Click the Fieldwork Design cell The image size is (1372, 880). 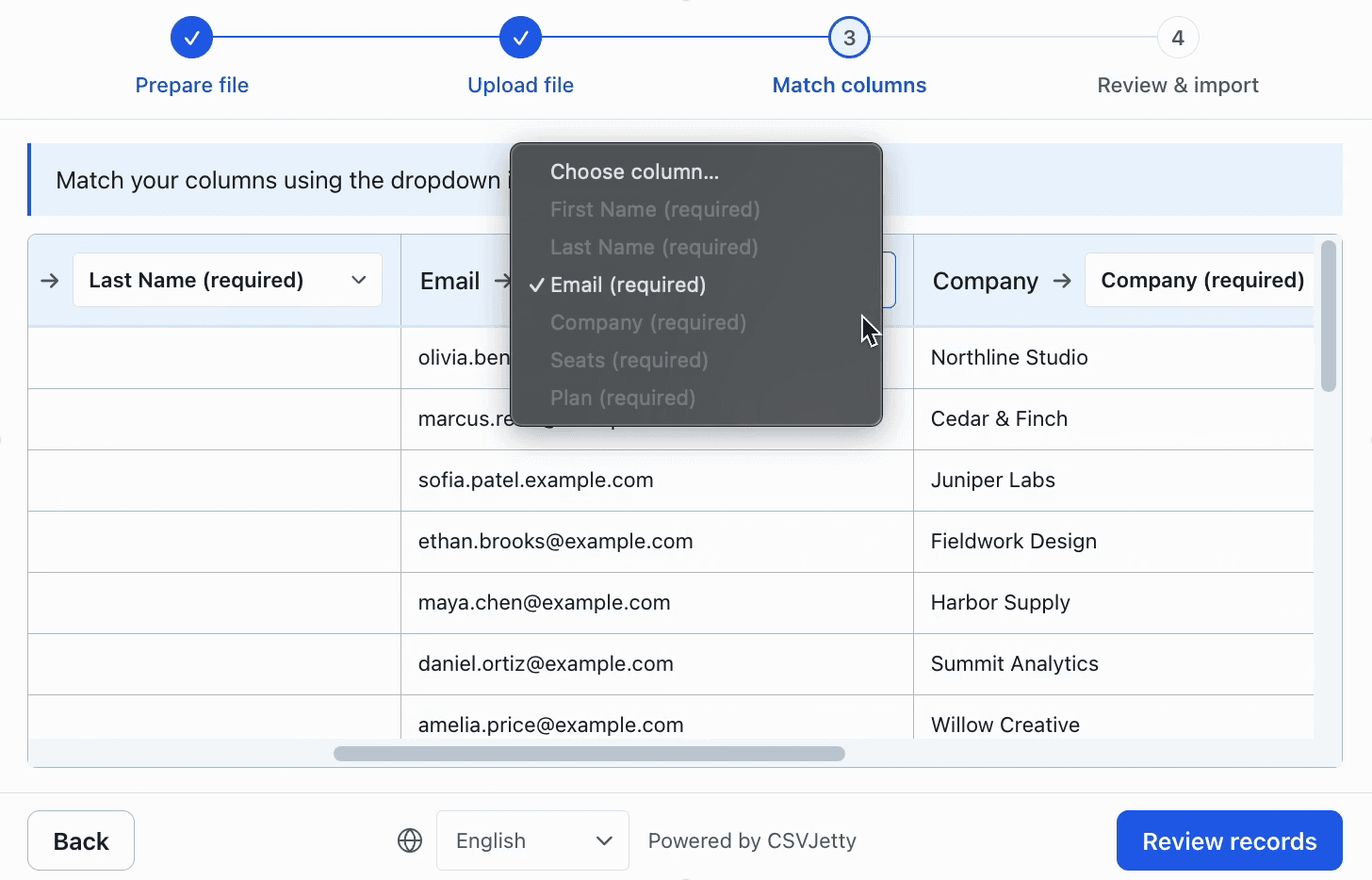click(1113, 542)
